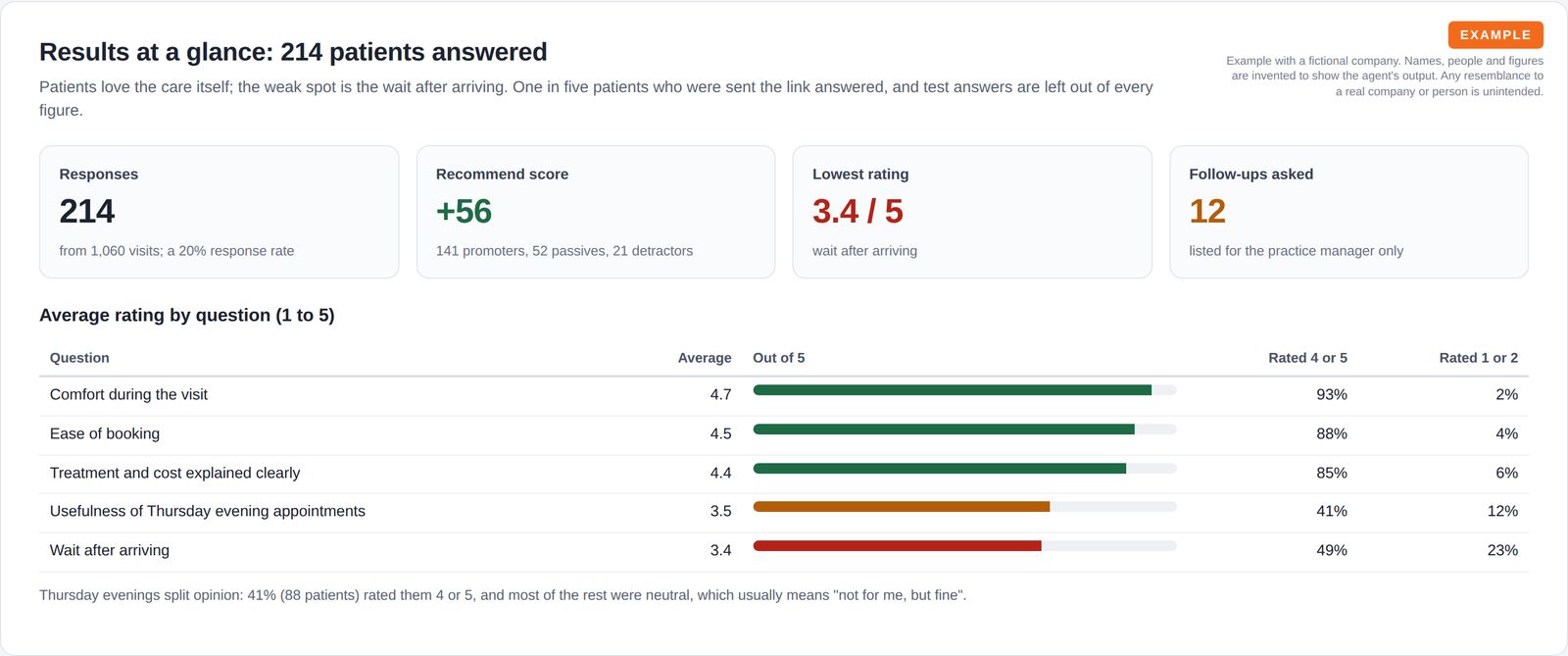This screenshot has width=1568, height=656.
Task: Click the Follow-ups asked value 12
Action: coord(1207,211)
